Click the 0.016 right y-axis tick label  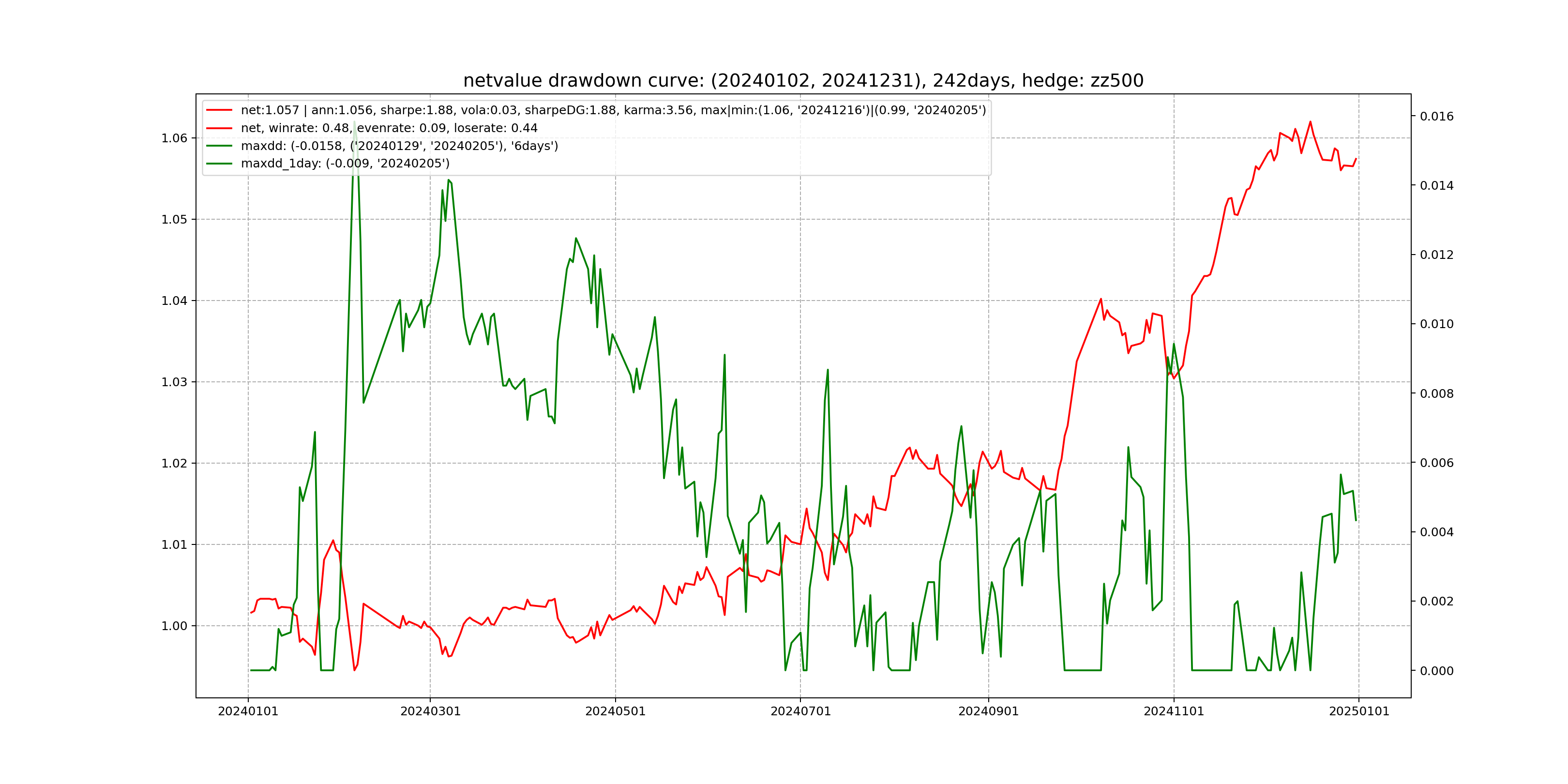click(1436, 116)
